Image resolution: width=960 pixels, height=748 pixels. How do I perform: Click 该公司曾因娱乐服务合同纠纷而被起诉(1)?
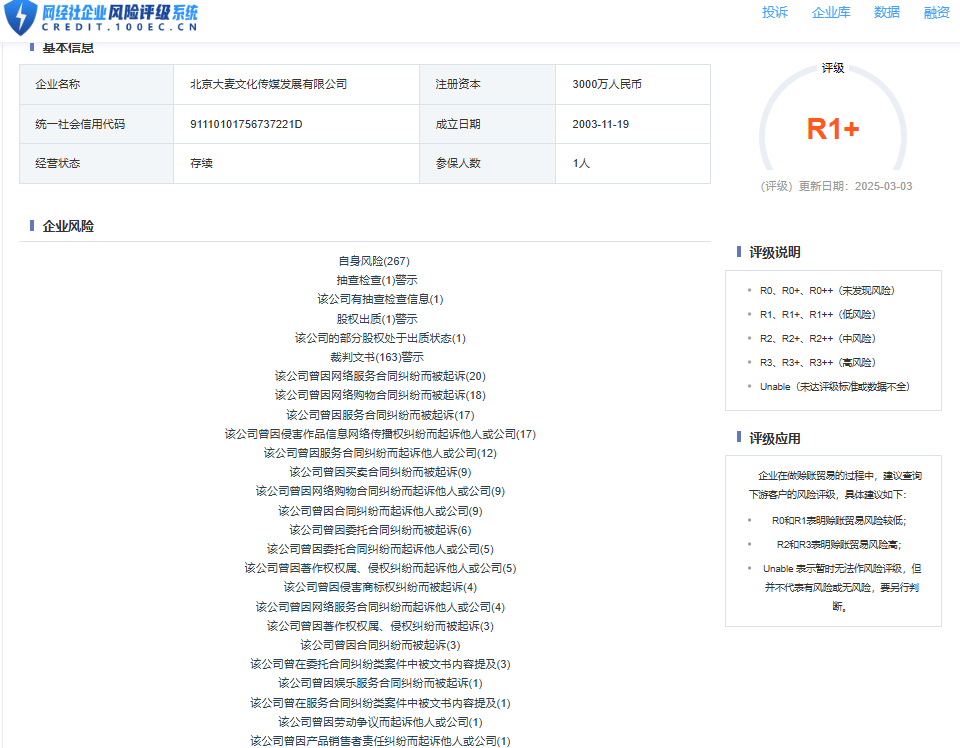(380, 683)
